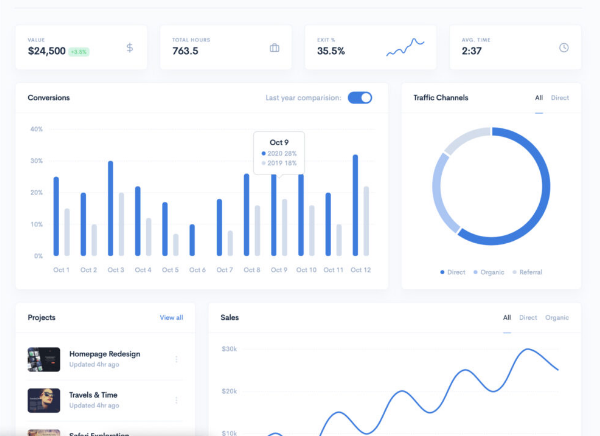
Task: Select the Direct tab in Traffic Channels
Action: pyautogui.click(x=560, y=98)
